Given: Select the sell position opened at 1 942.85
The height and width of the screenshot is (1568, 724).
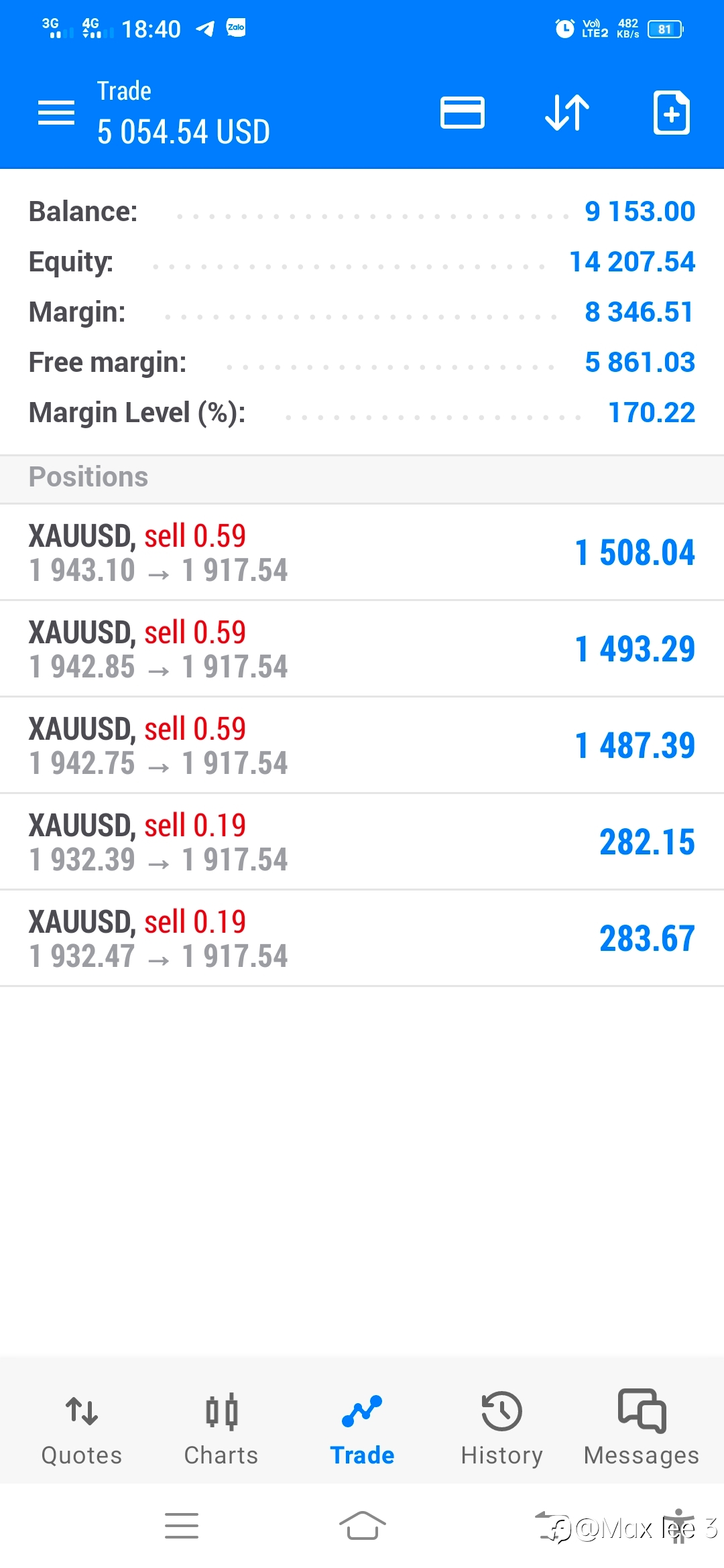Looking at the screenshot, I should pos(362,649).
